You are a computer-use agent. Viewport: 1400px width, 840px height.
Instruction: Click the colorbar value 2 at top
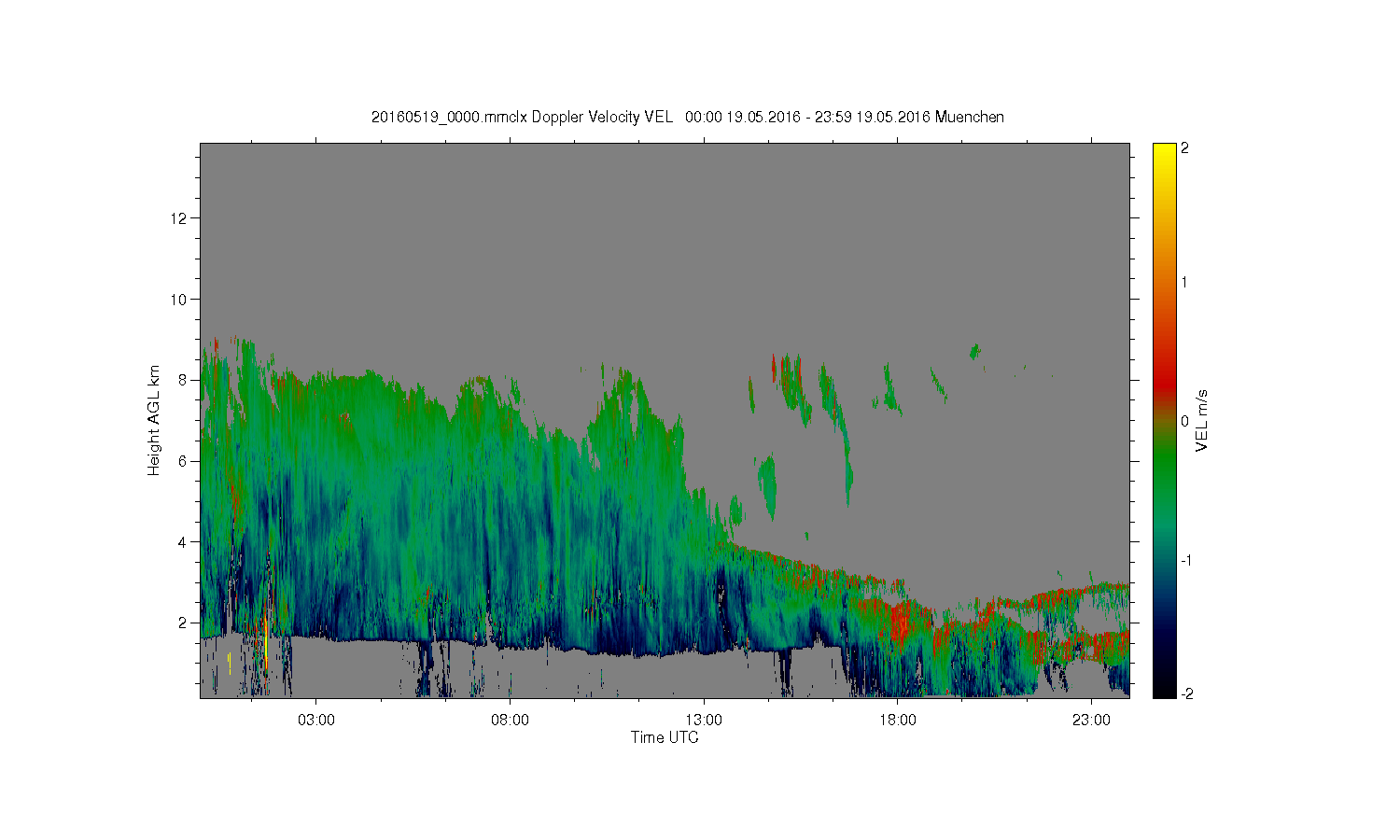[1184, 148]
